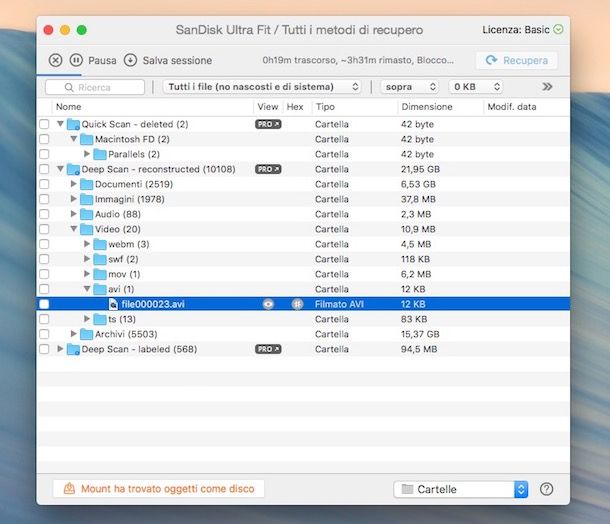Image resolution: width=610 pixels, height=524 pixels.
Task: Check the Archivi folder checkbox
Action: (x=44, y=334)
